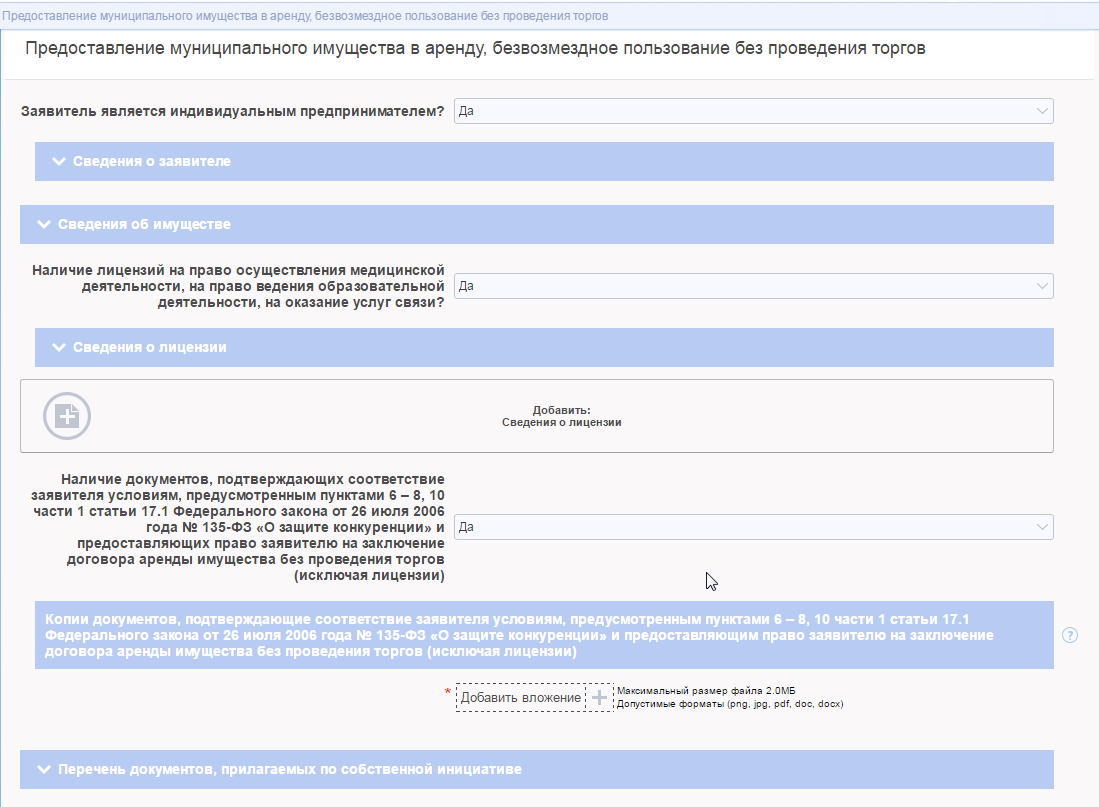The height and width of the screenshot is (807, 1099).
Task: Collapse the Сведения об имуществе section title
Action: [x=144, y=225]
